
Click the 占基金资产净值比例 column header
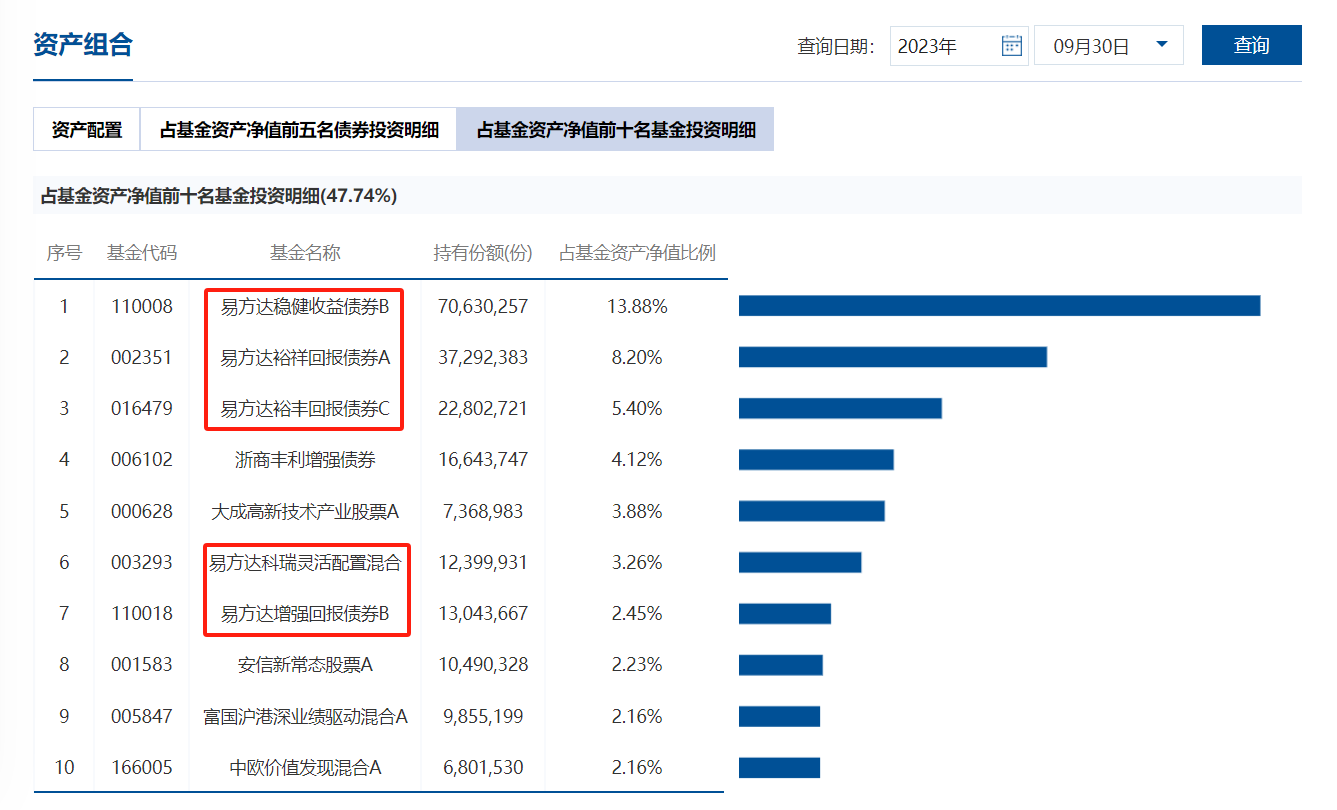[637, 253]
